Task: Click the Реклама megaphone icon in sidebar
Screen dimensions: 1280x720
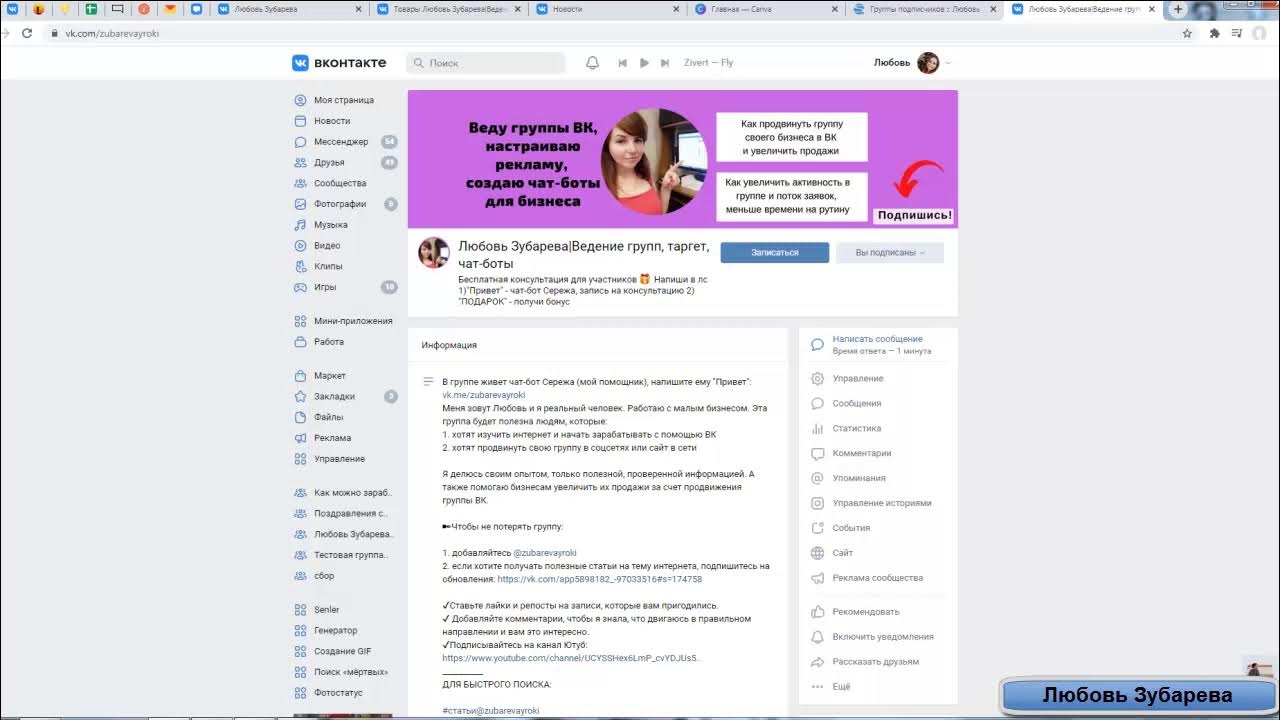Action: tap(300, 438)
